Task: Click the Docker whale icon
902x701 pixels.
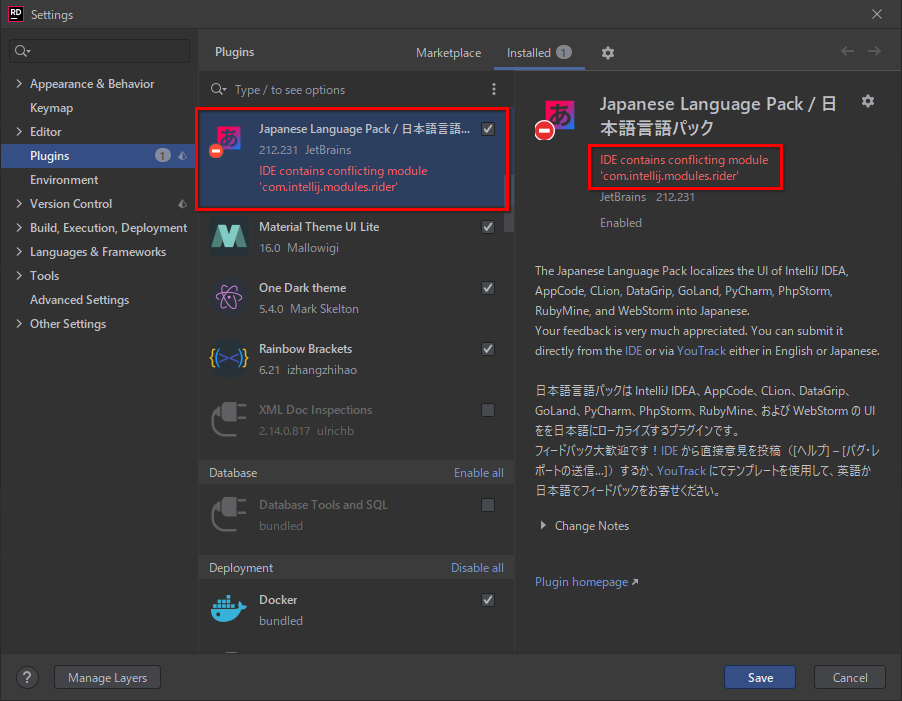Action: pyautogui.click(x=229, y=609)
